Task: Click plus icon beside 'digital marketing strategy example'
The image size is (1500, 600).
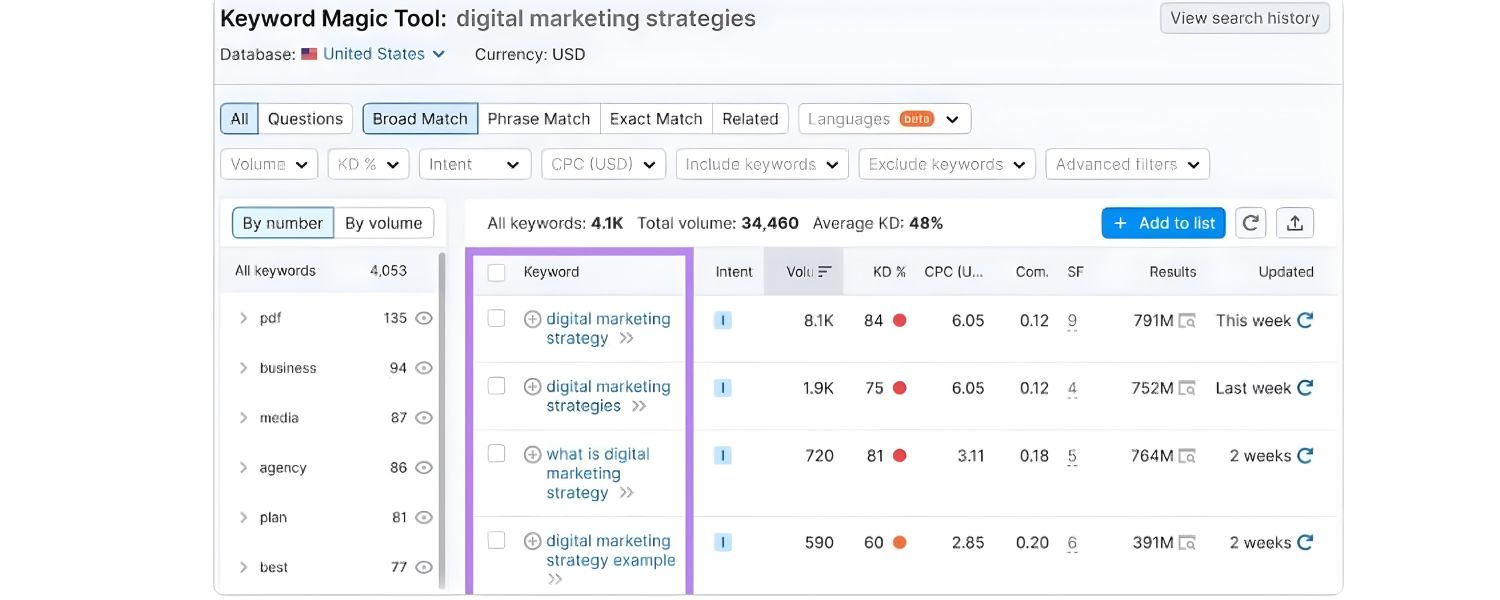Action: click(531, 540)
